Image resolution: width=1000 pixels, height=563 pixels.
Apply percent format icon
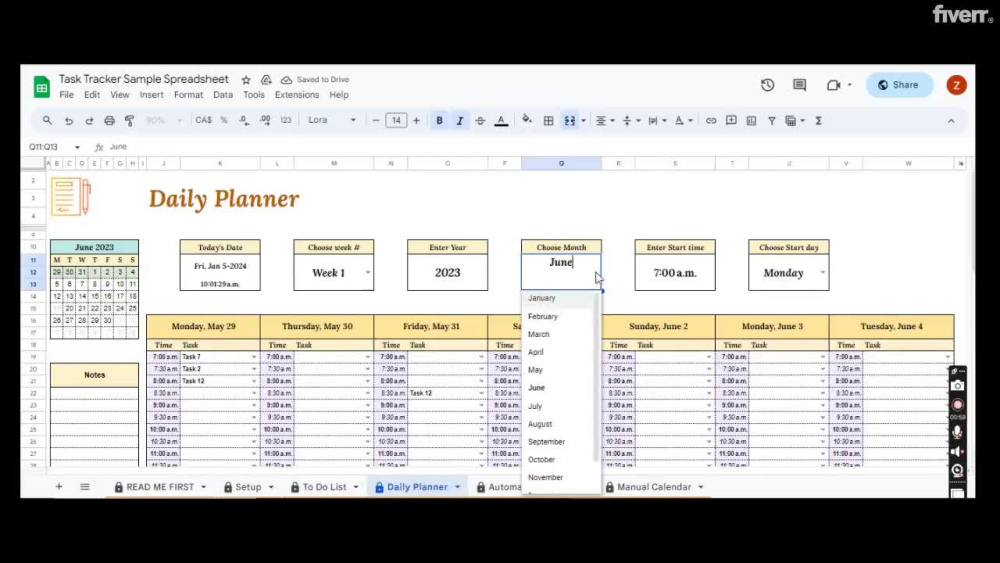click(224, 121)
